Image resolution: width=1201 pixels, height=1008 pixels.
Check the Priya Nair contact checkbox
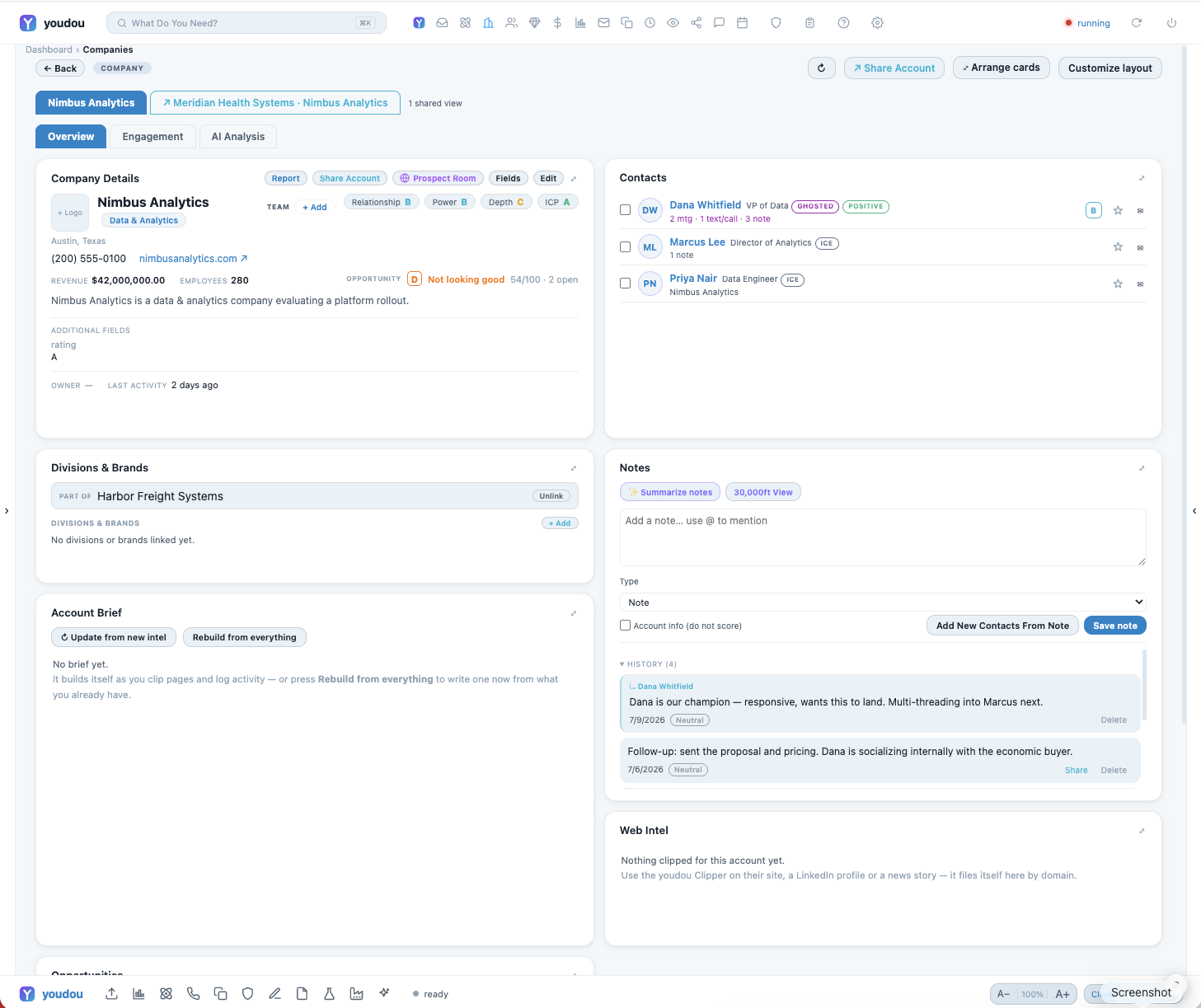tap(625, 284)
